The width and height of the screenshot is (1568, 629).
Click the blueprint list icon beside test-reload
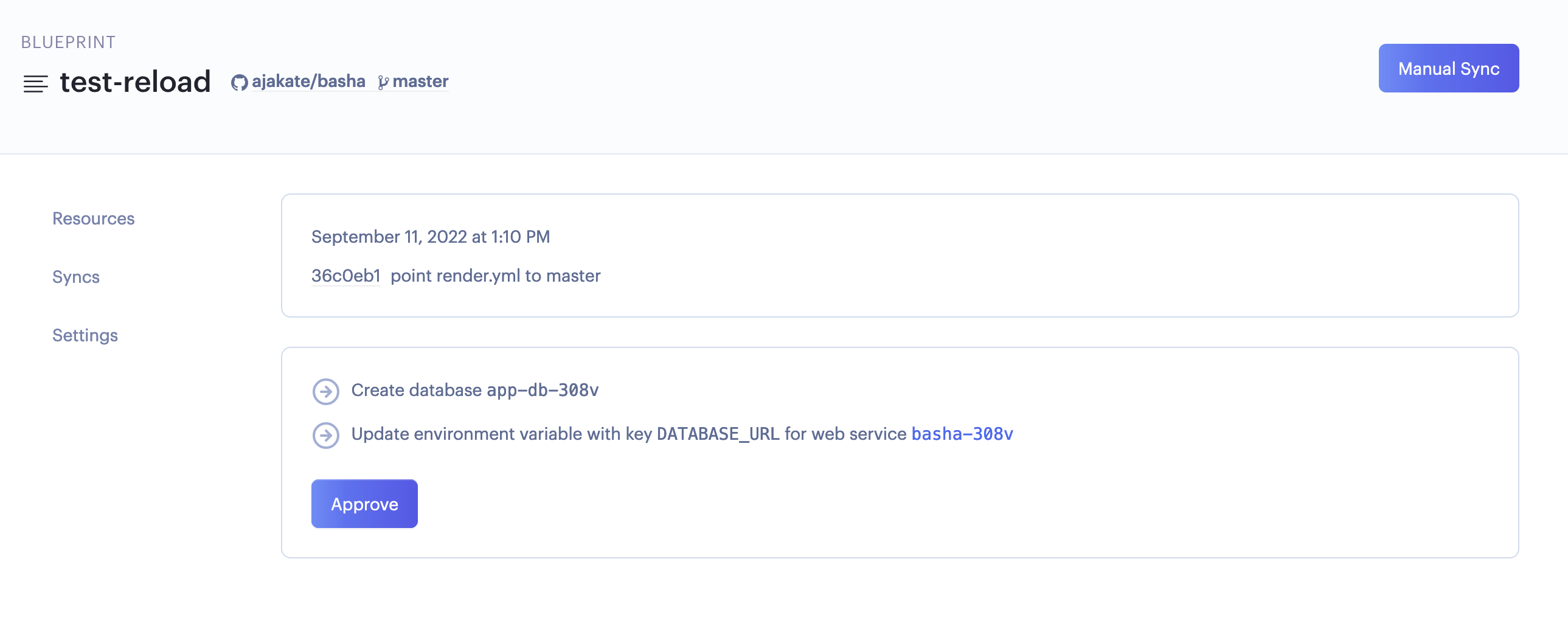[35, 83]
